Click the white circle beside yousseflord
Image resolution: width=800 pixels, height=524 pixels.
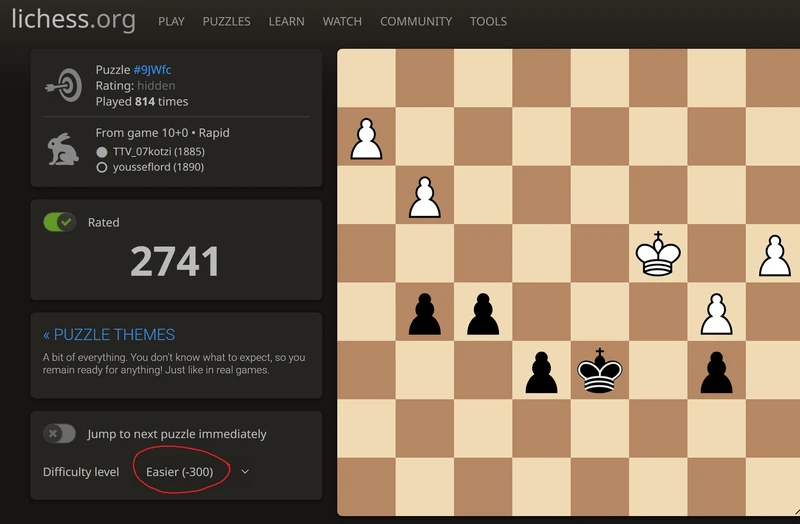(x=102, y=167)
